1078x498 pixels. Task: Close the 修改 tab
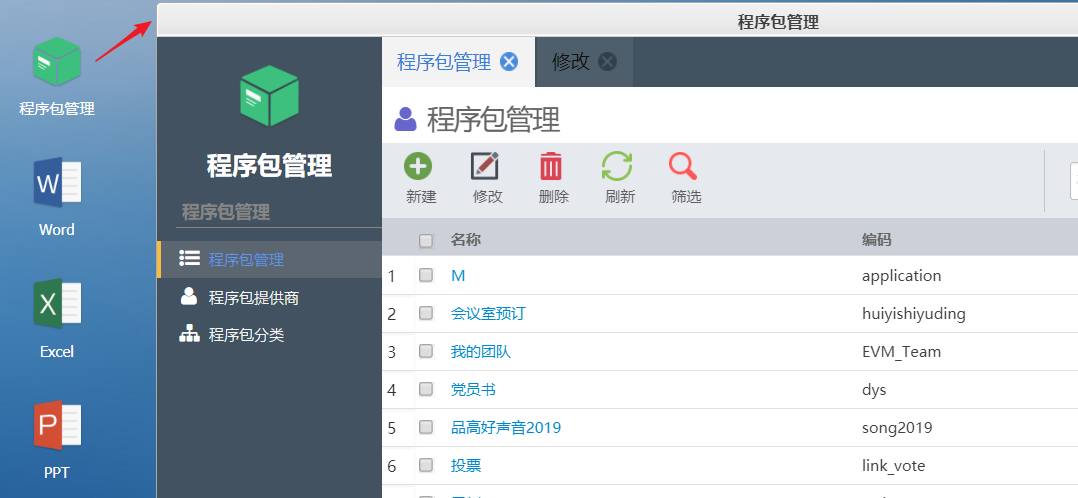pos(608,62)
